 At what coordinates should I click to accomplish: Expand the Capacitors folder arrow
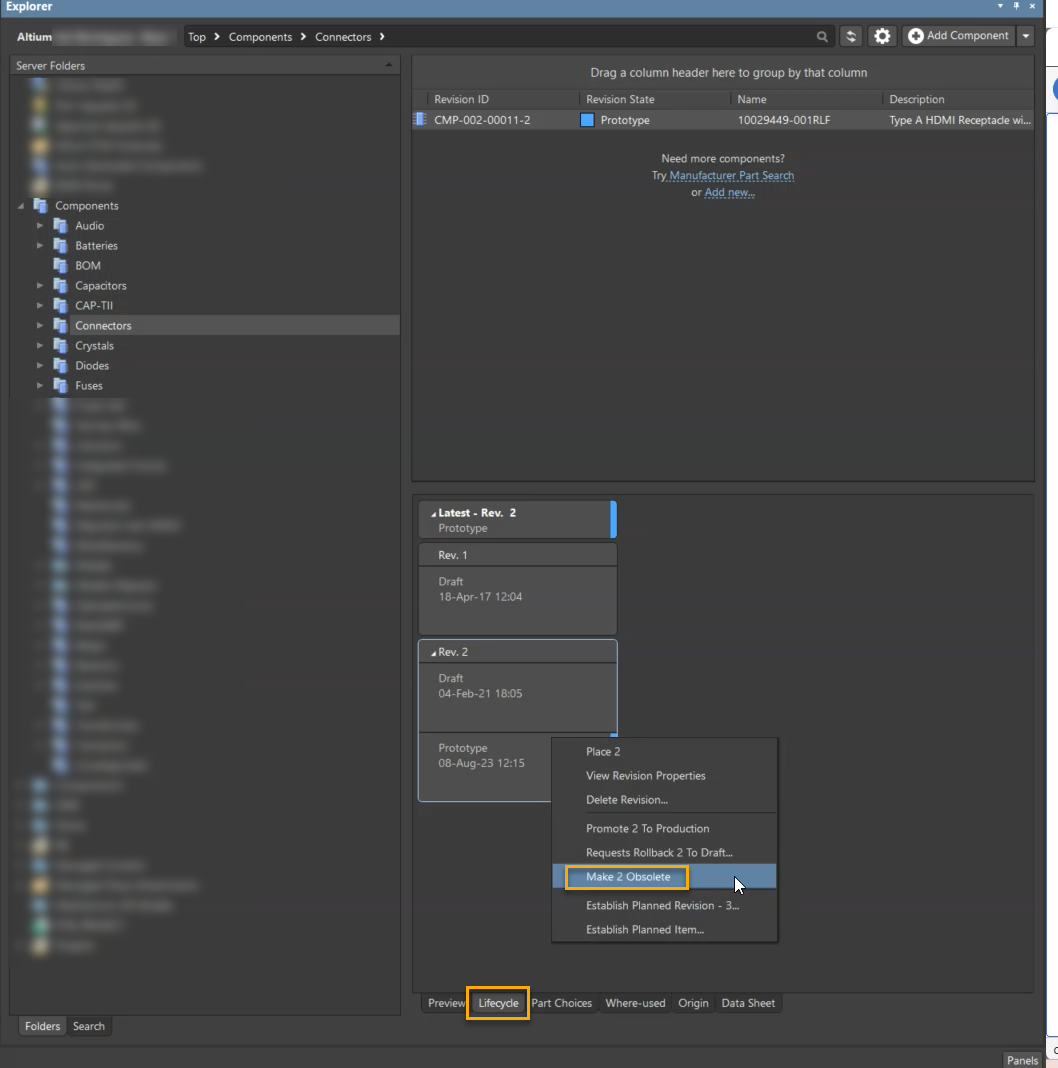pos(40,286)
